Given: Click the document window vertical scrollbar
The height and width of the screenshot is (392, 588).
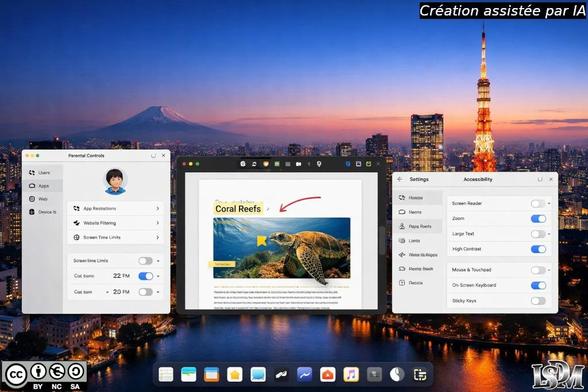Looking at the screenshot, I should coord(382,240).
